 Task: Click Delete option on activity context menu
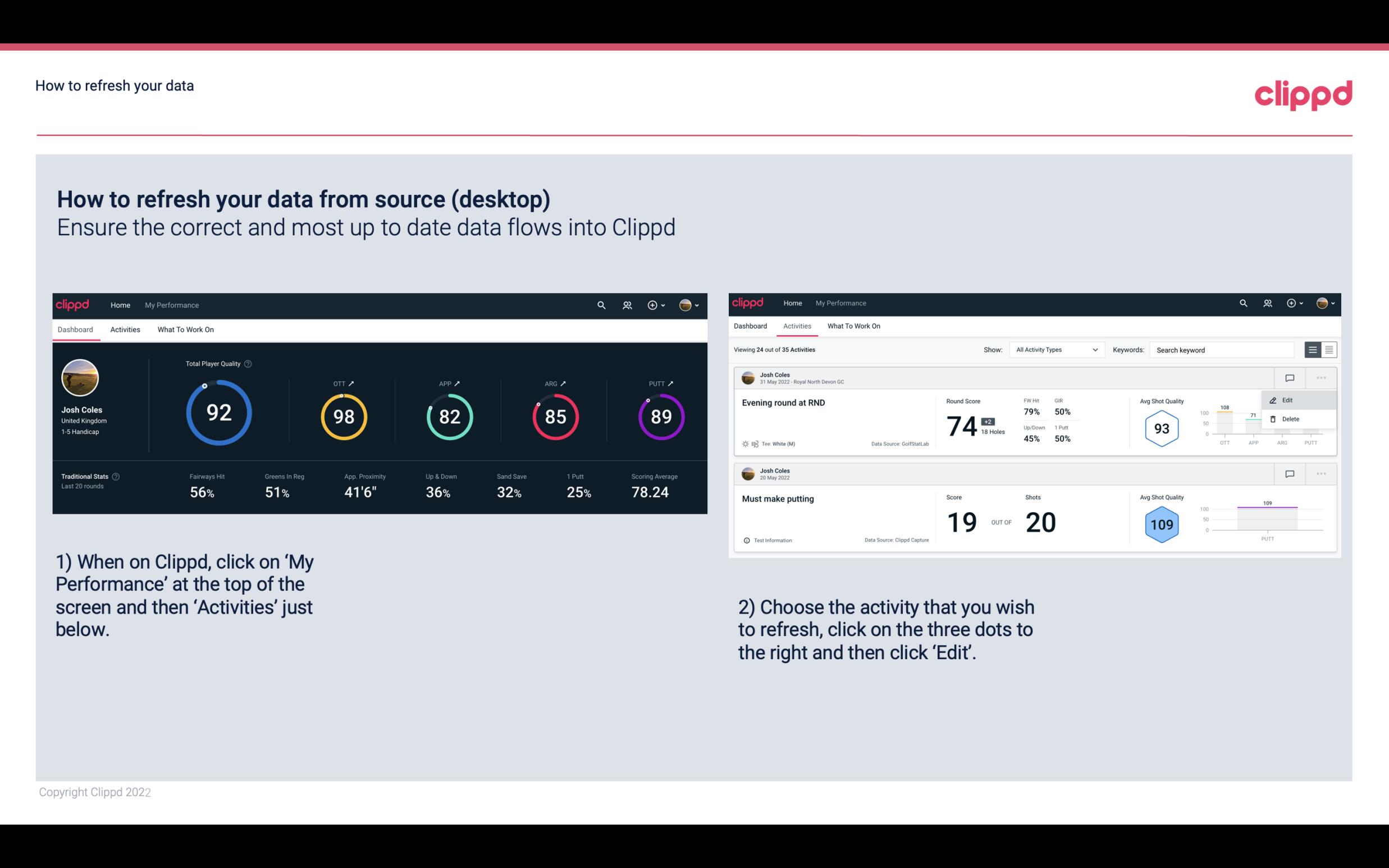[x=1291, y=419]
